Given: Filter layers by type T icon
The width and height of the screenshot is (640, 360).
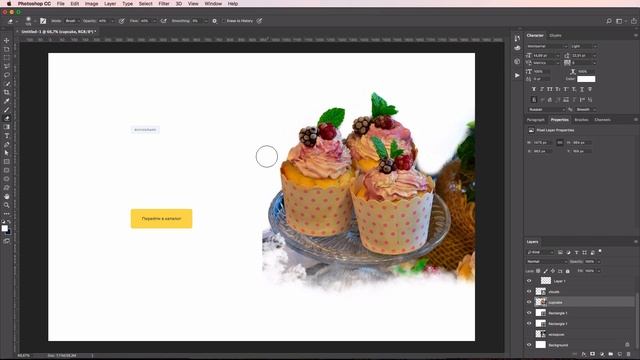Looking at the screenshot, I should 576,253.
